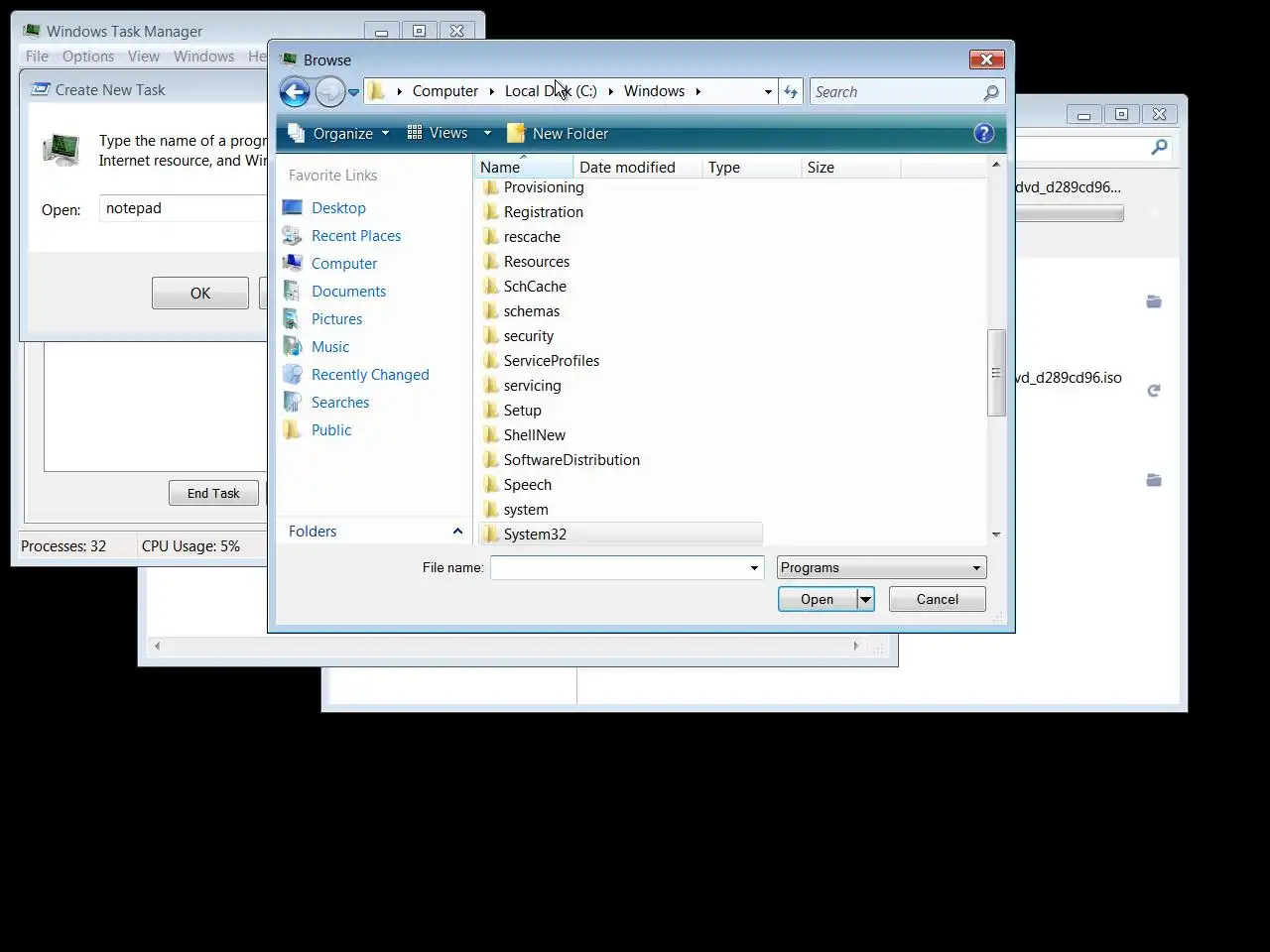
Task: Click End Task in Task Manager
Action: point(213,493)
